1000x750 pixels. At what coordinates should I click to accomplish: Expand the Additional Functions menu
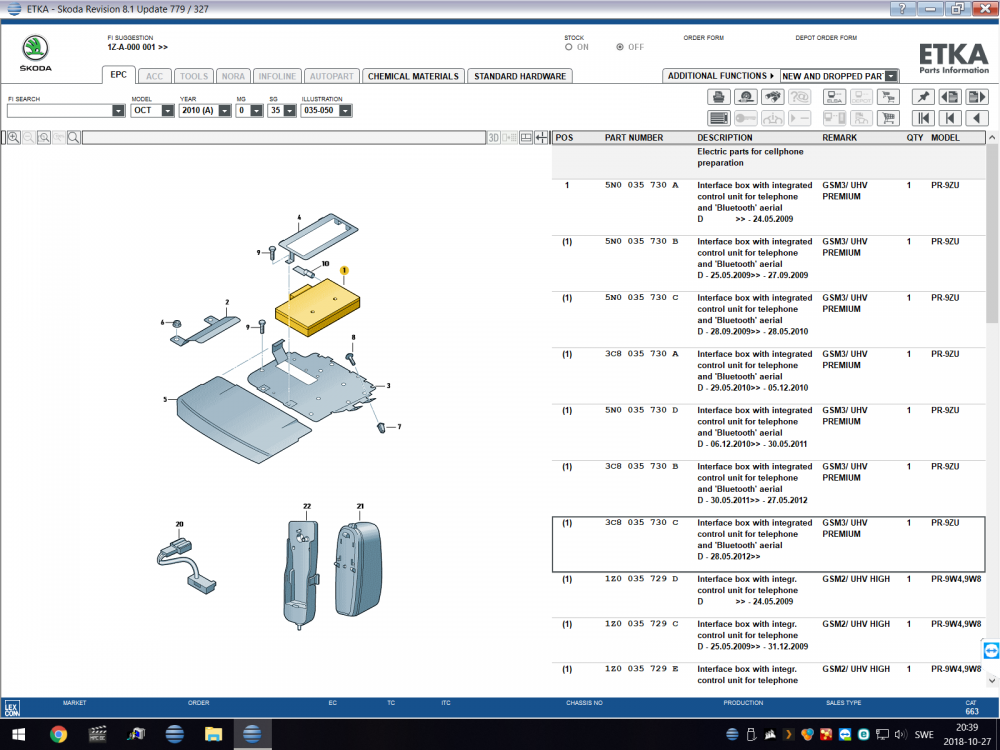[x=721, y=76]
